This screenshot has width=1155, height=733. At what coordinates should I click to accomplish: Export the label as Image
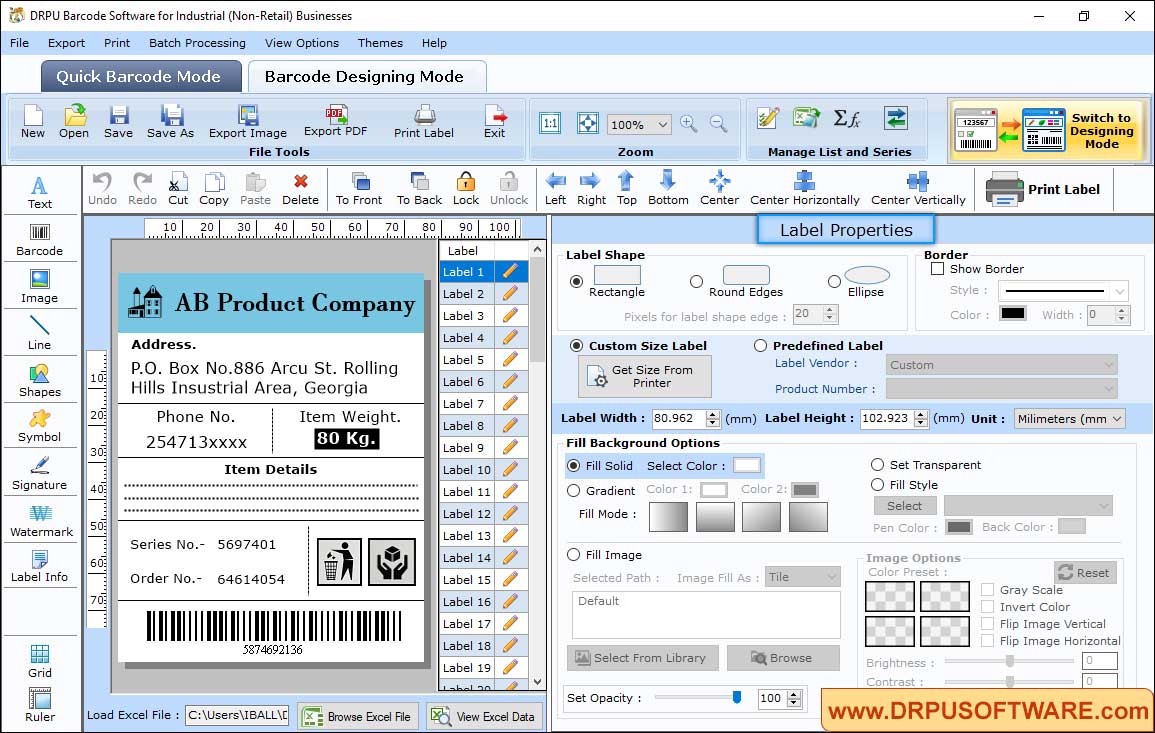pyautogui.click(x=248, y=122)
